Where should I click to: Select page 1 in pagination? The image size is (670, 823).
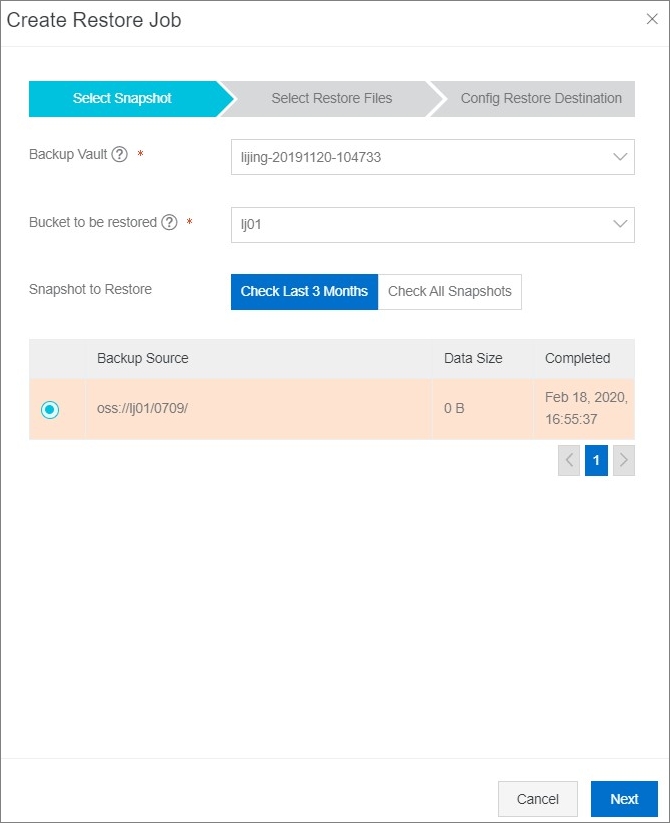(x=596, y=460)
